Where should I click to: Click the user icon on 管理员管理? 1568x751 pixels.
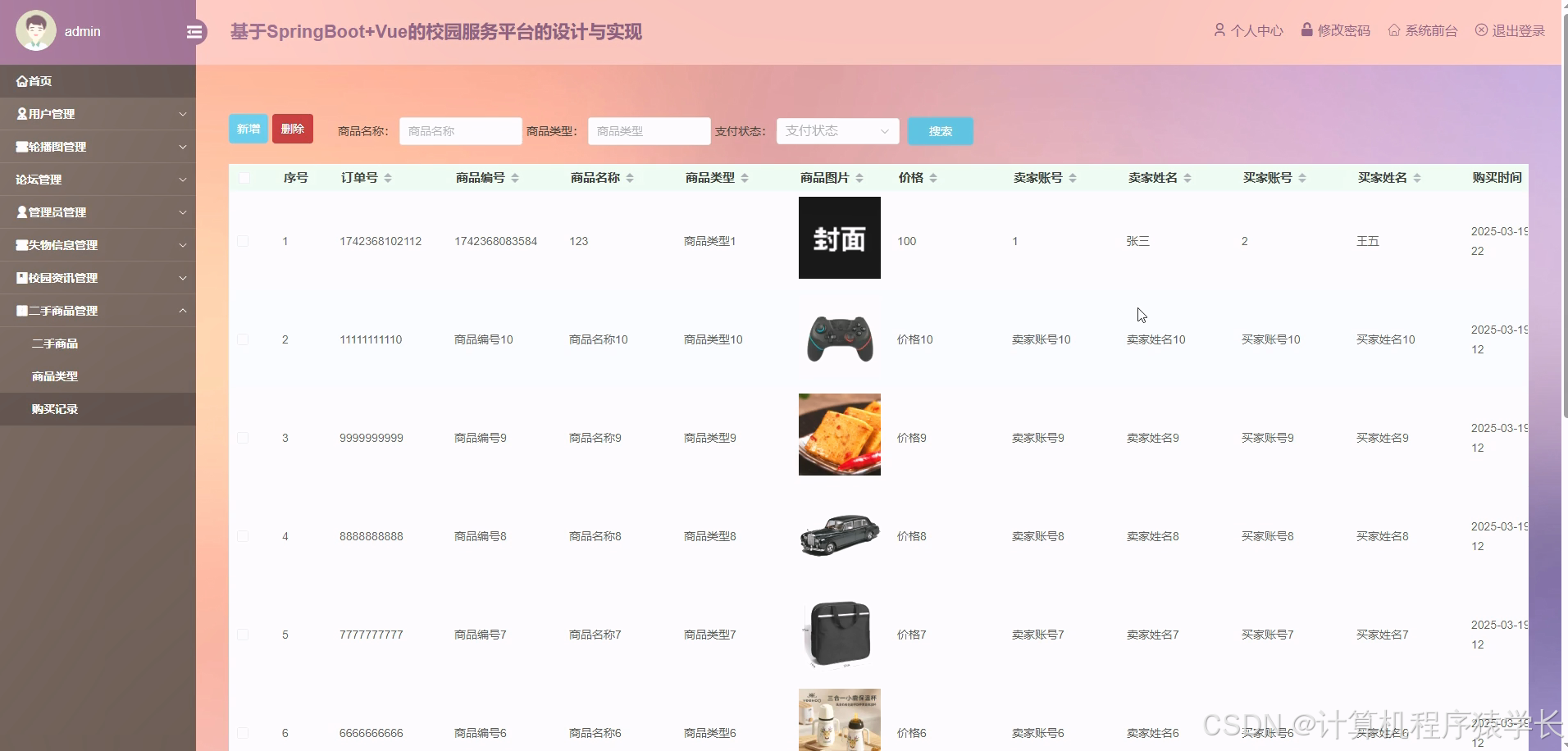20,212
